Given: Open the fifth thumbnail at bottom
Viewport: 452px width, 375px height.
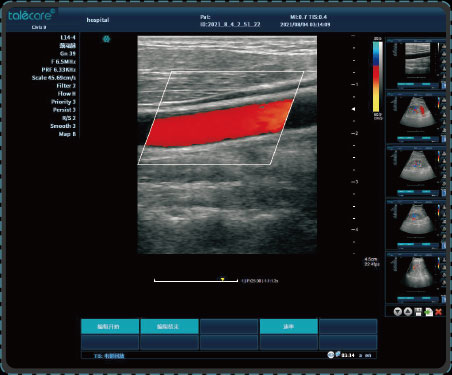Looking at the screenshot, I should [416, 278].
